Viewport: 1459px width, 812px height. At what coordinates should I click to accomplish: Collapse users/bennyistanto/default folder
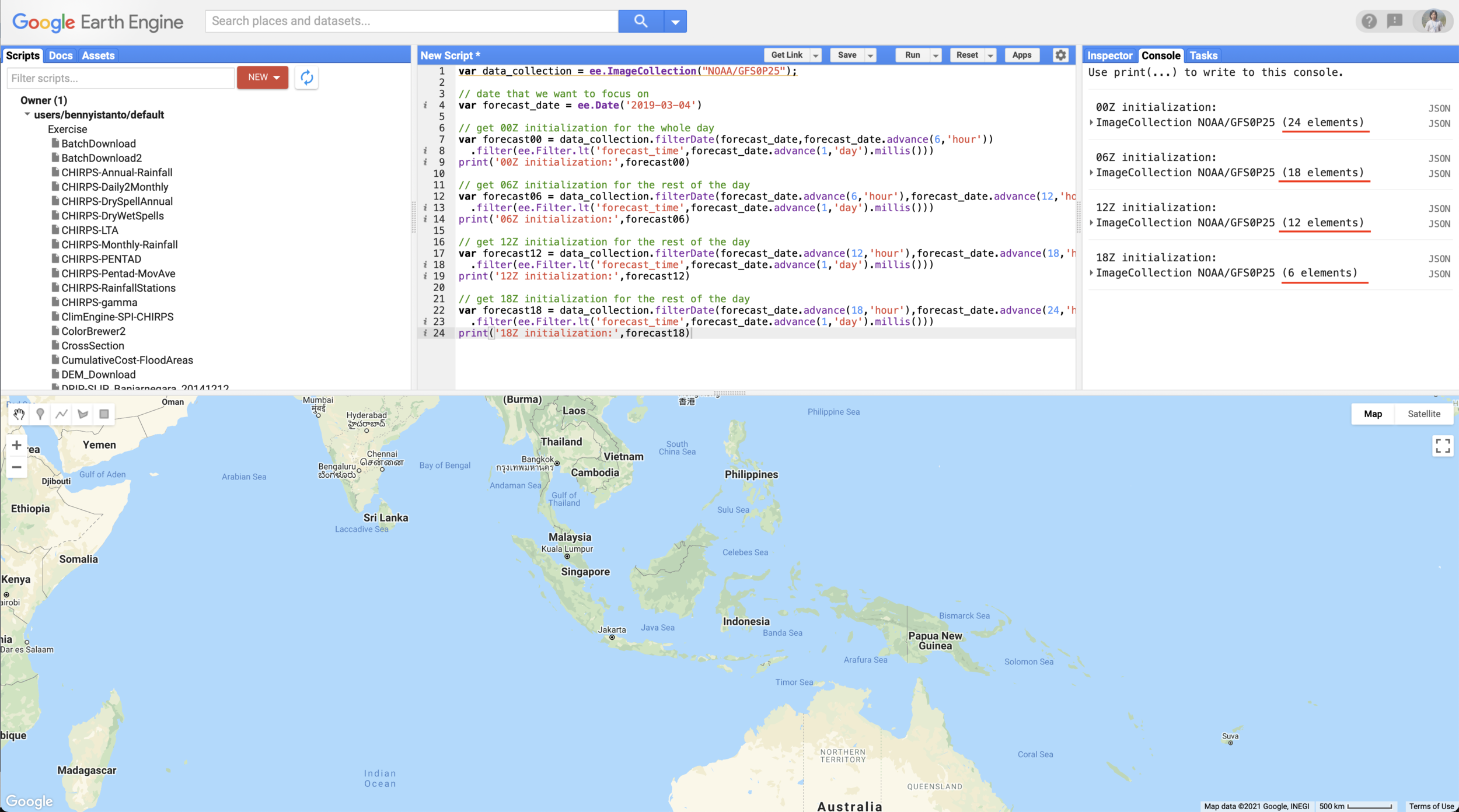point(27,114)
